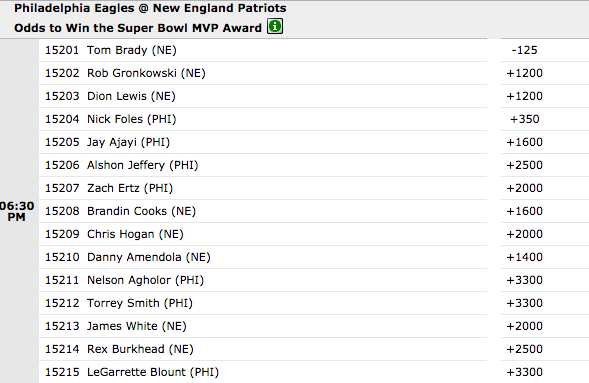Pick Zach Ertz +2000 odds
The image size is (589, 383).
click(x=524, y=188)
